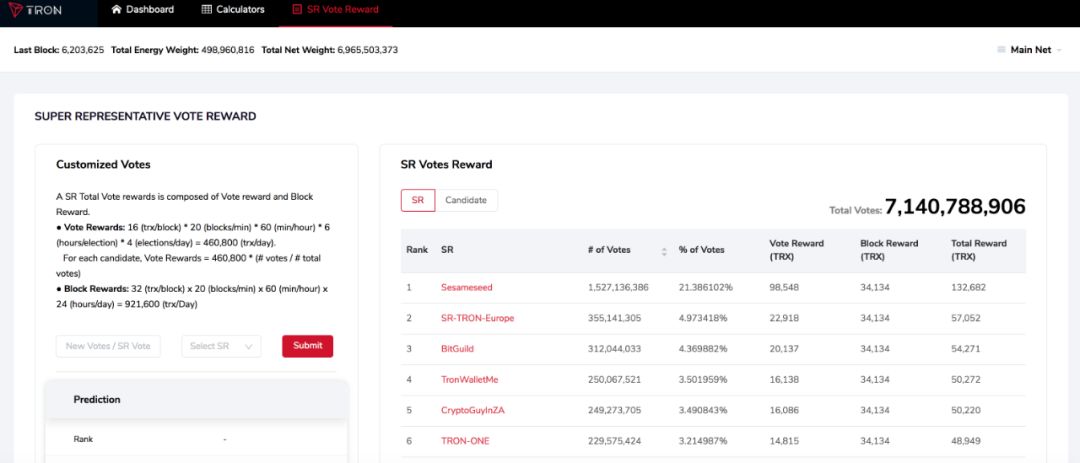Click the SR Vote Reward tab icon
The height and width of the screenshot is (463, 1080).
[x=297, y=10]
